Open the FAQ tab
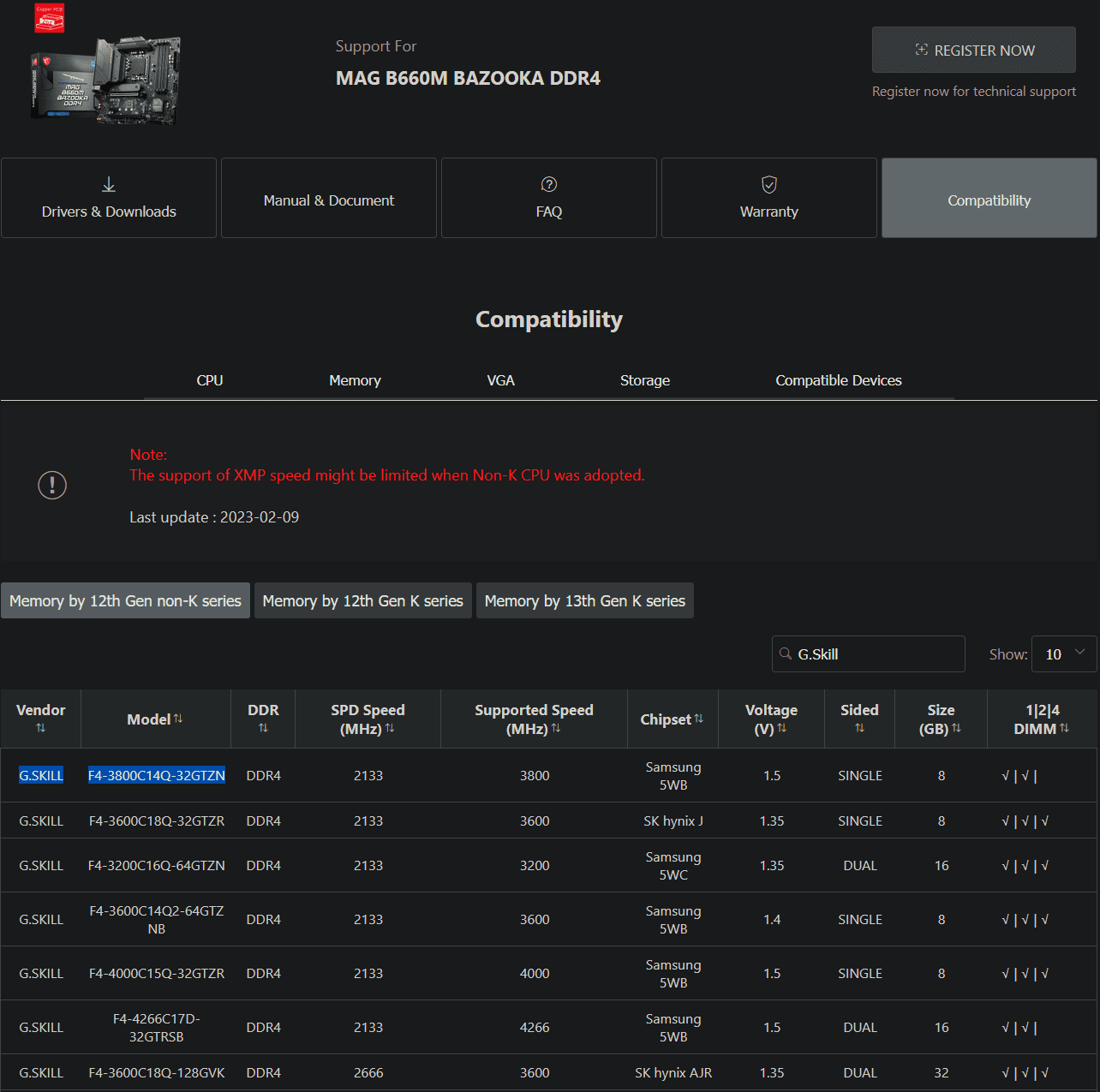This screenshot has width=1100, height=1092. click(549, 198)
